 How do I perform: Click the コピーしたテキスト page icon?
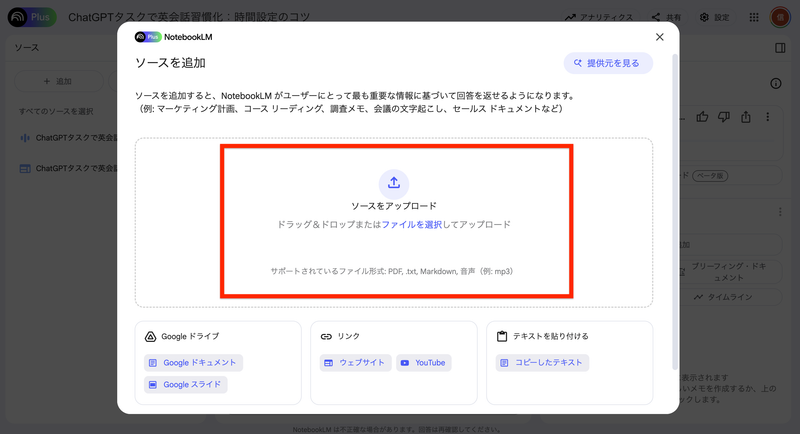[504, 363]
